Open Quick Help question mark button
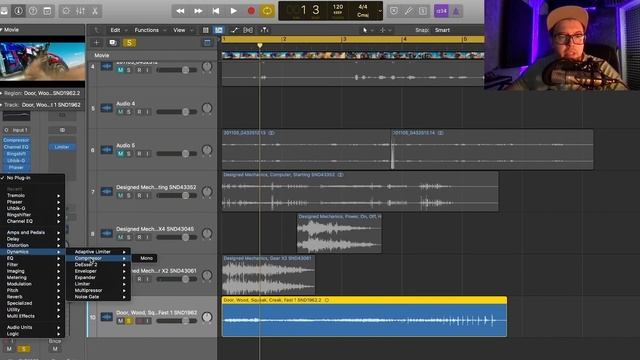Image resolution: width=640 pixels, height=360 pixels. (33, 11)
